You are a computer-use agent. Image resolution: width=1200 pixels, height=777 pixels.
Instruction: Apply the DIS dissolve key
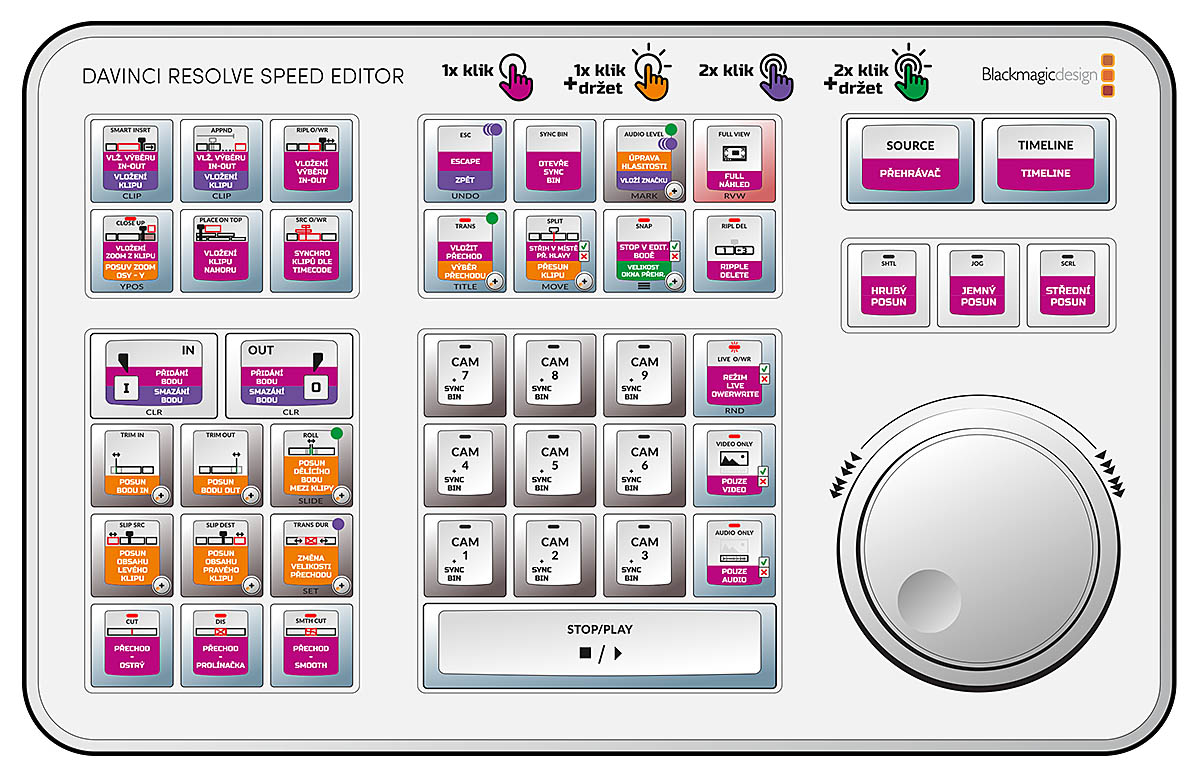pos(221,646)
